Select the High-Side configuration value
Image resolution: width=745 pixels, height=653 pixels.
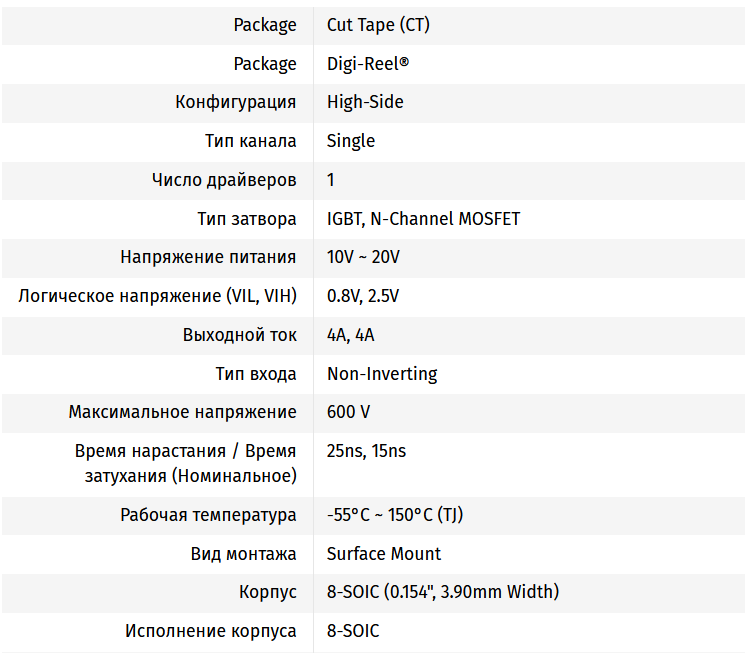(365, 102)
